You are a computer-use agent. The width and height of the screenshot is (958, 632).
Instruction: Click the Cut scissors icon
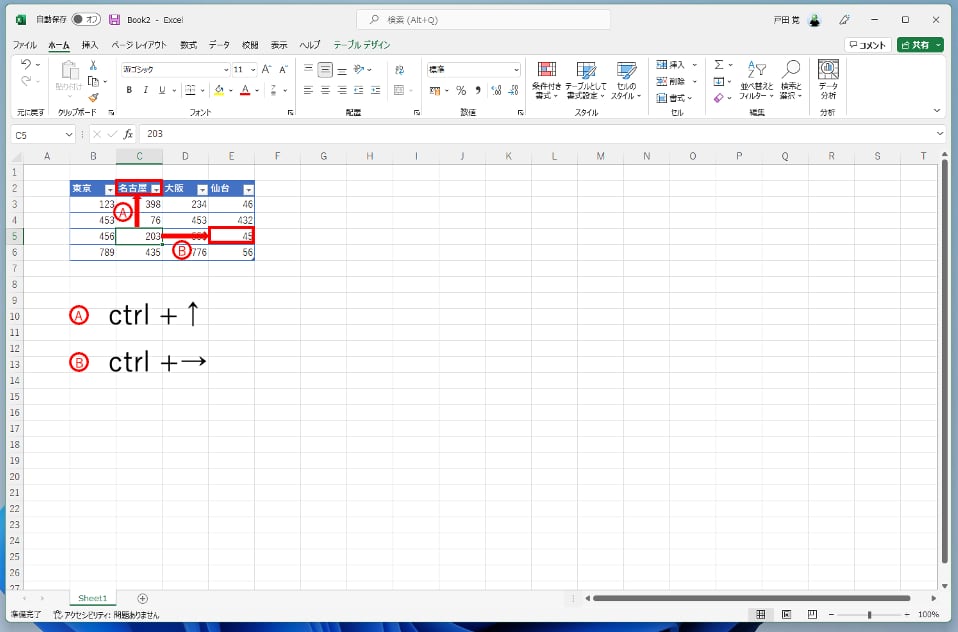pos(93,65)
